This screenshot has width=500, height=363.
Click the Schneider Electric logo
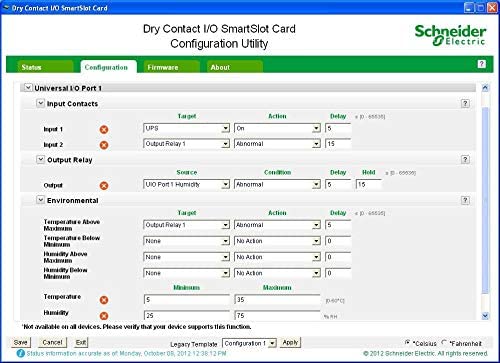450,35
